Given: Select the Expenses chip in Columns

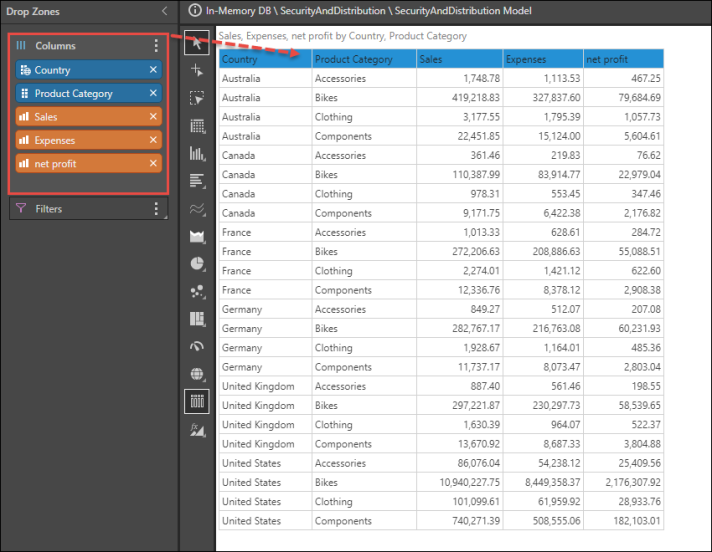Looking at the screenshot, I should [80, 141].
